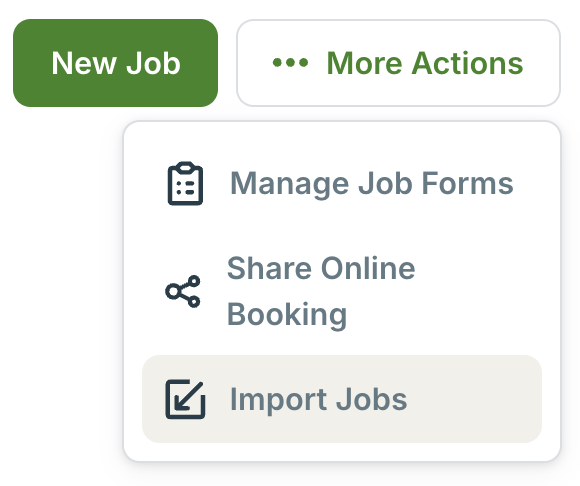This screenshot has width=580, height=486.
Task: Share booking via connected-dots icon
Action: 183,291
